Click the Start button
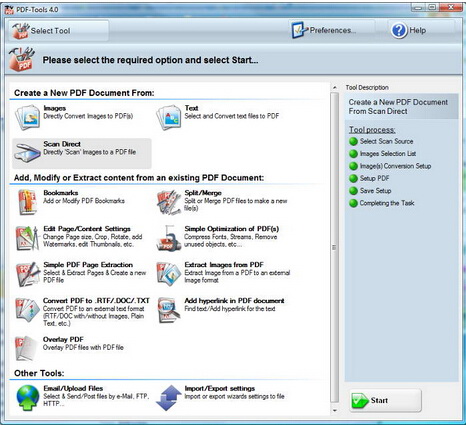466x425 pixels. point(385,400)
